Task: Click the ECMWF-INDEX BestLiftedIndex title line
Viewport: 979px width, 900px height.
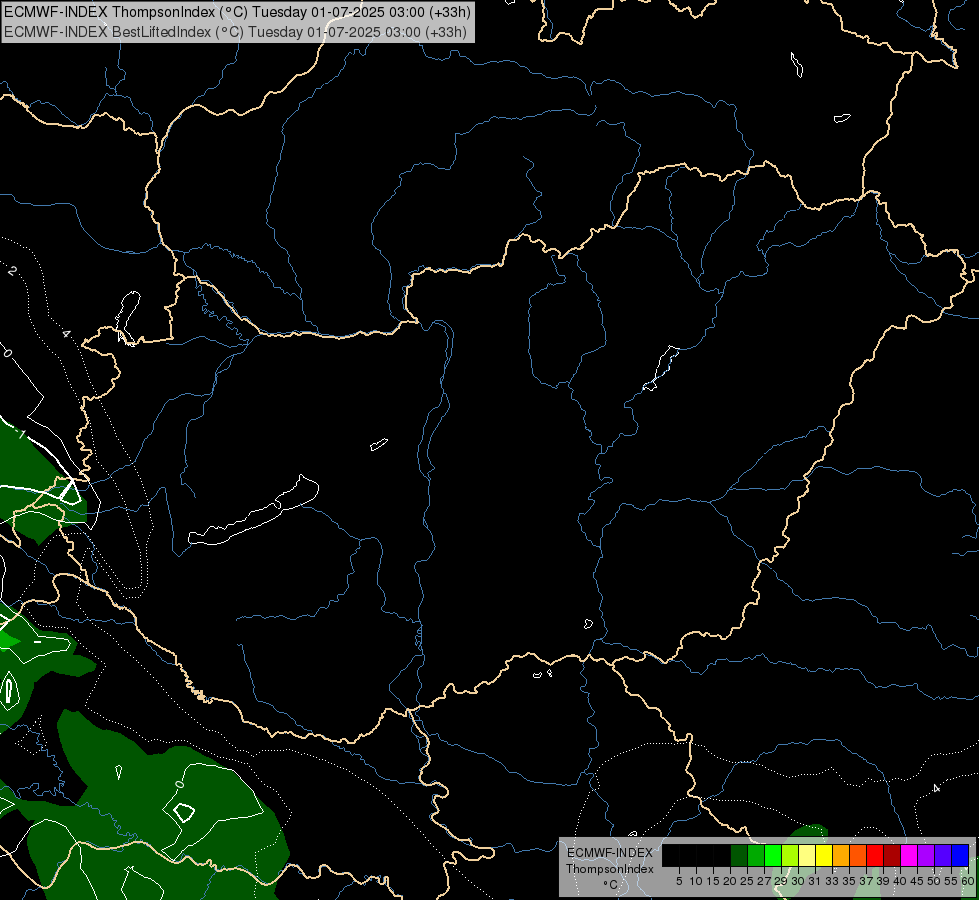Action: (x=235, y=31)
